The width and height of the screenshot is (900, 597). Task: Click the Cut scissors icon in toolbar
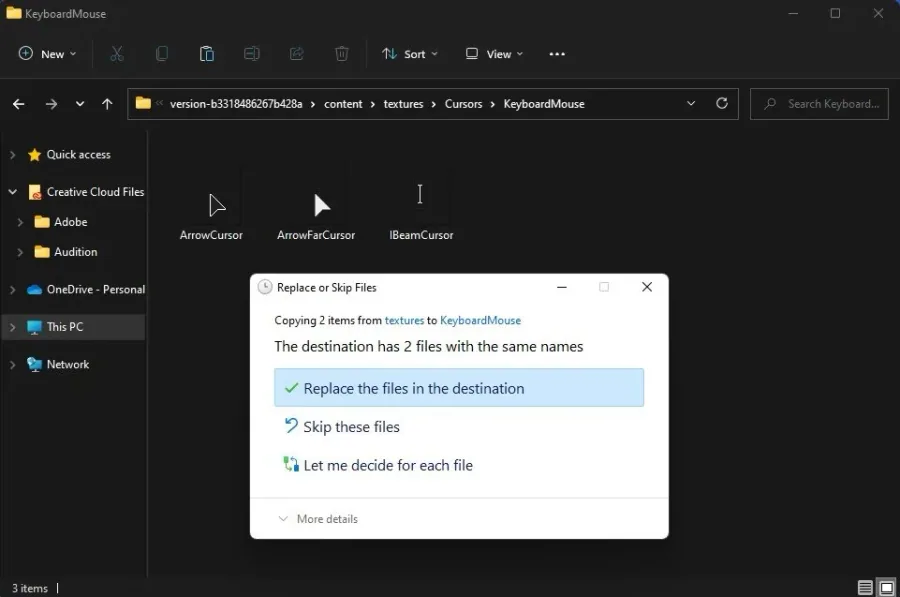[x=117, y=54]
